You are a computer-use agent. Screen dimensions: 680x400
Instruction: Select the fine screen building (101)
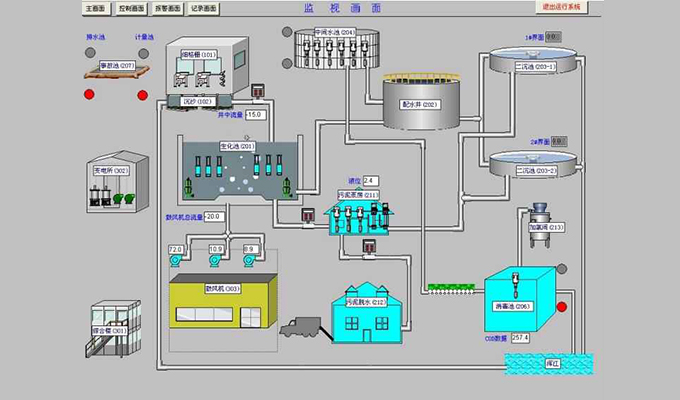click(x=207, y=66)
